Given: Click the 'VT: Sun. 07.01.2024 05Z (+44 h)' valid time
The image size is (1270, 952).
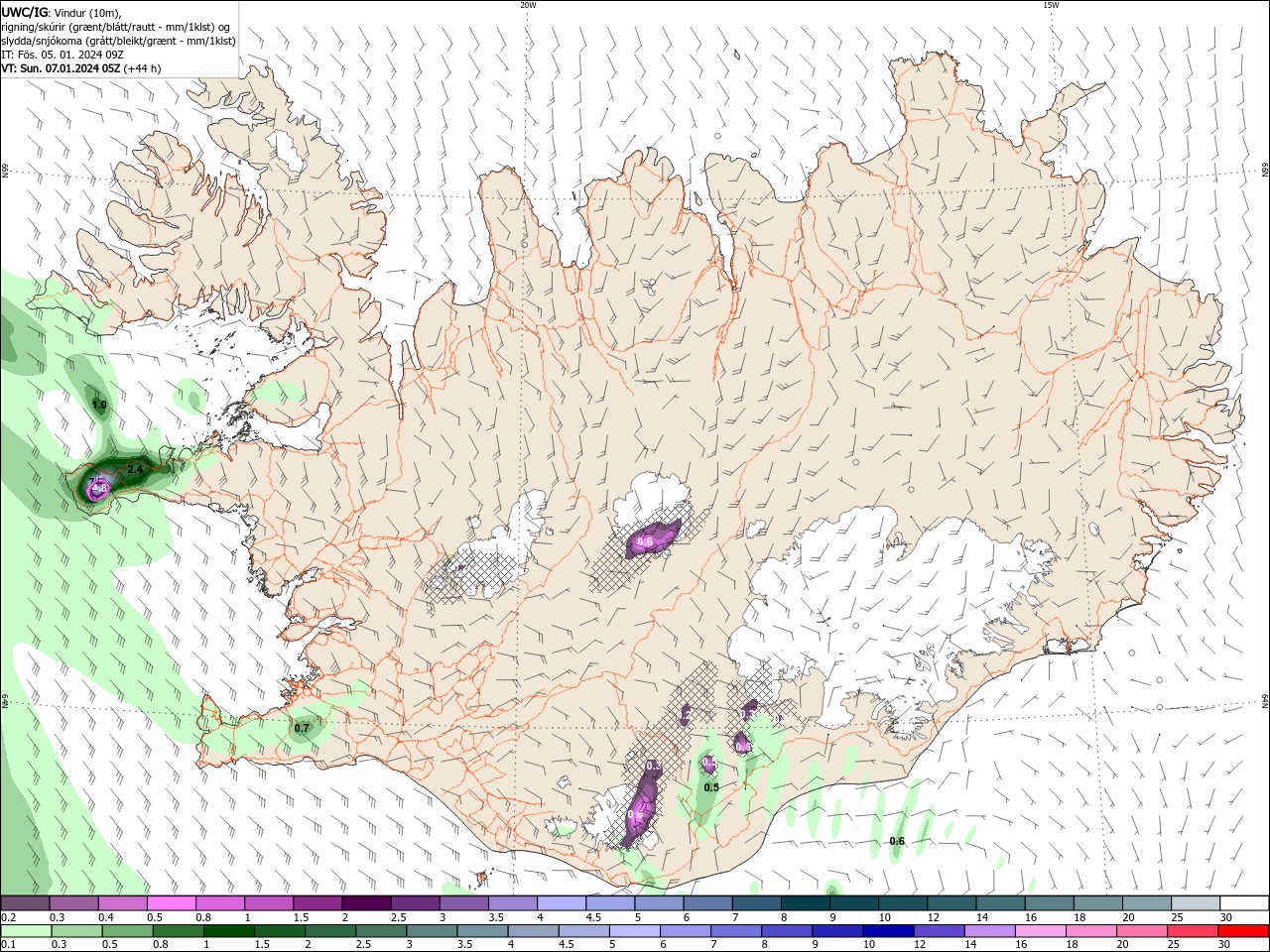Looking at the screenshot, I should pyautogui.click(x=81, y=68).
